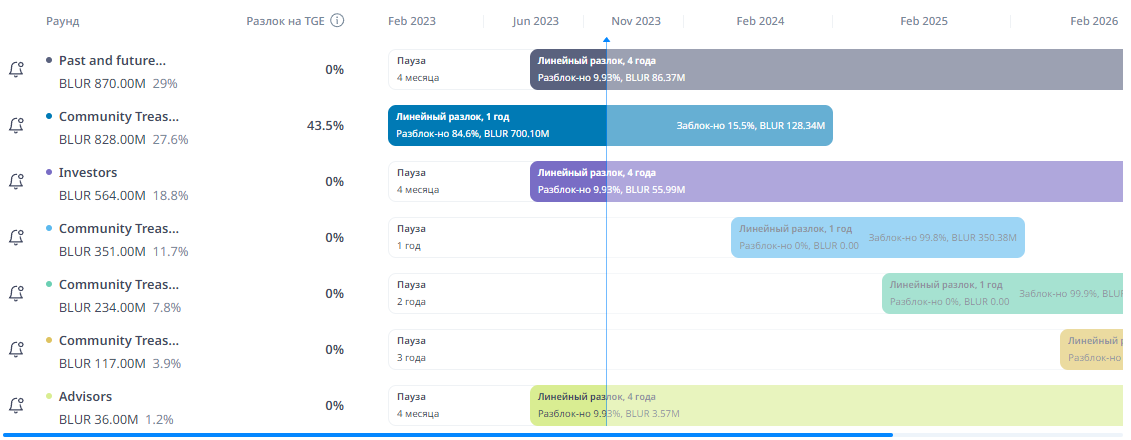
Task: Click the vesting bar showing BLUR 3.57M unlocked
Action: click(827, 405)
